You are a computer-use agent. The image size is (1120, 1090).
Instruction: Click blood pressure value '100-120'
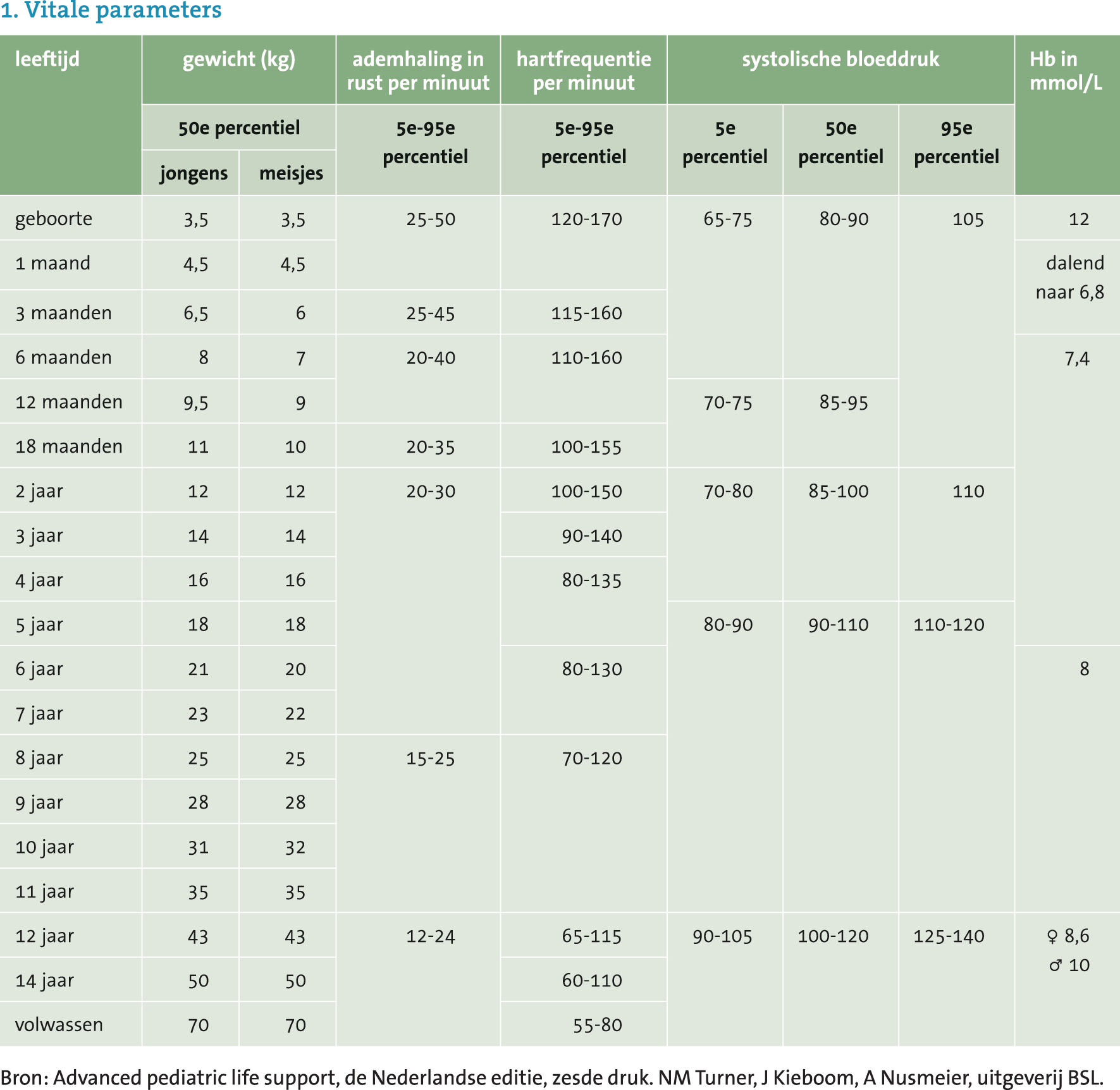(833, 936)
